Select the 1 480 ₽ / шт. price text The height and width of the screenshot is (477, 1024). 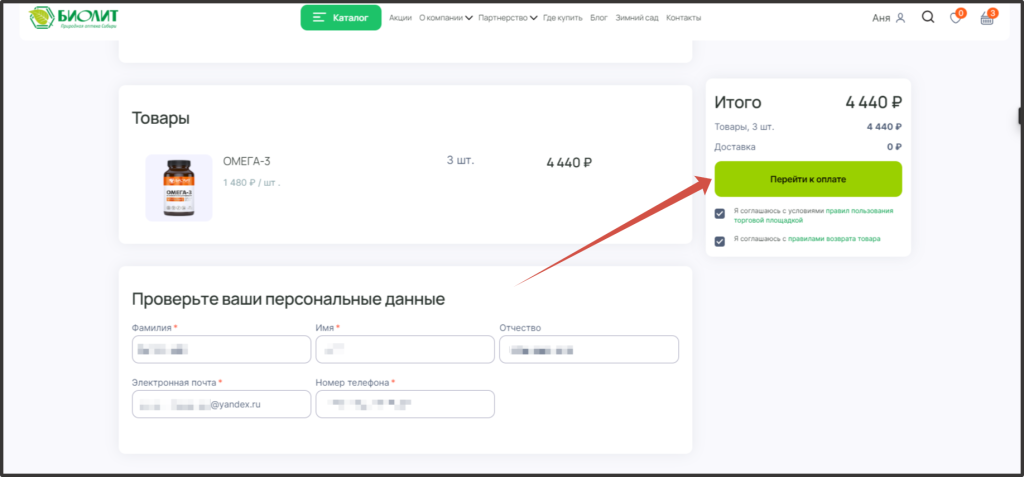point(251,182)
